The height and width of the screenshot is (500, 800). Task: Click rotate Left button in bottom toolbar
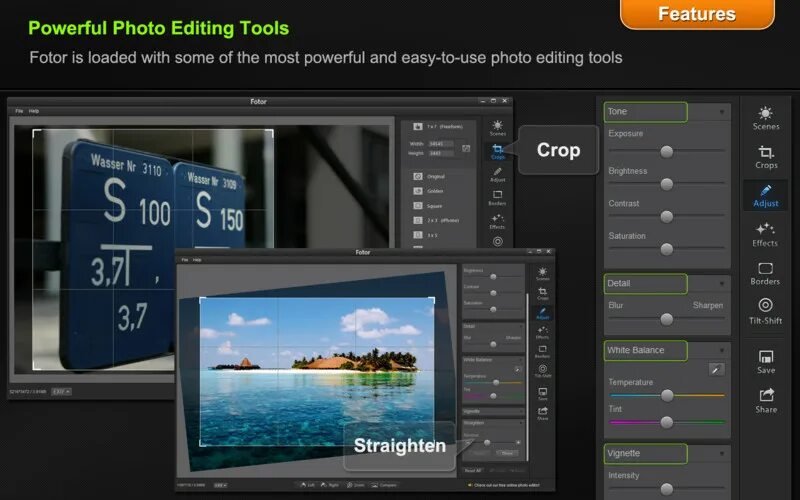(x=308, y=485)
